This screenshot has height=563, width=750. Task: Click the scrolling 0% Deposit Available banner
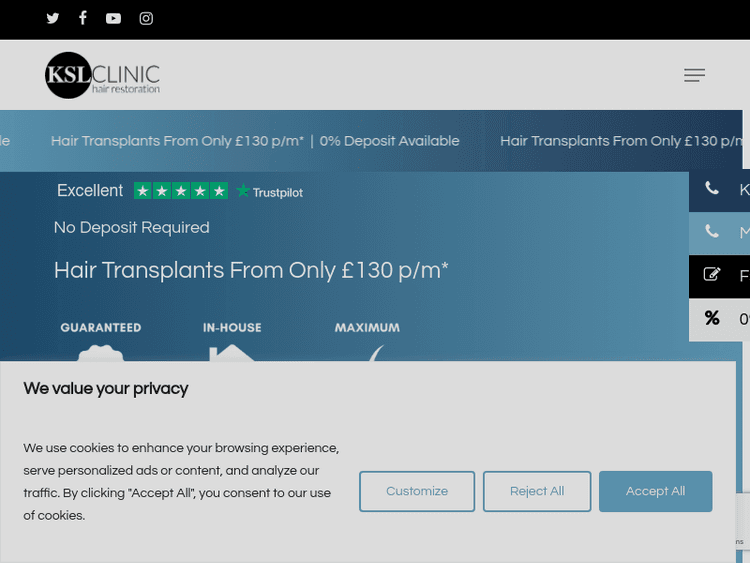[x=390, y=141]
